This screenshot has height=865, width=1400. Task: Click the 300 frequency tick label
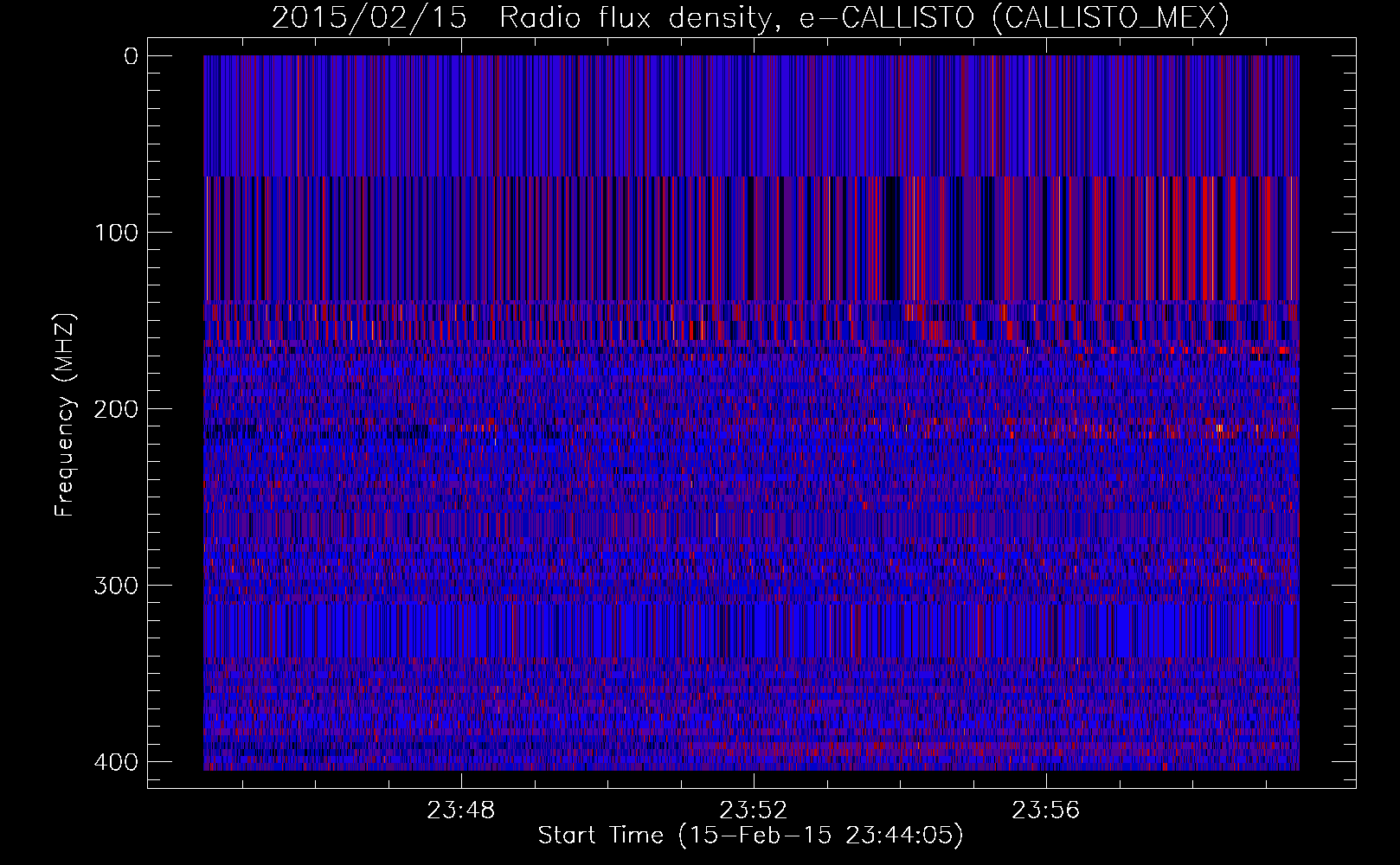coord(115,586)
